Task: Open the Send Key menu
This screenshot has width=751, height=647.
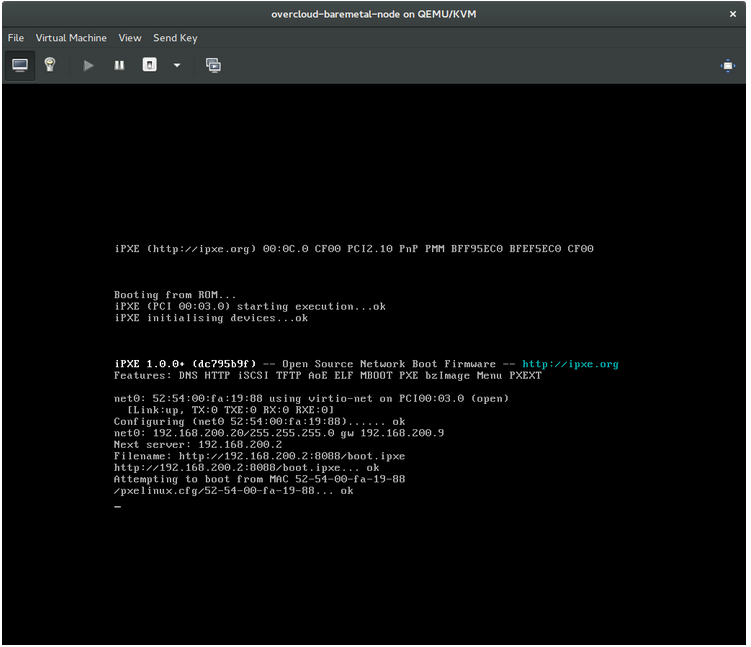Action: click(x=175, y=38)
